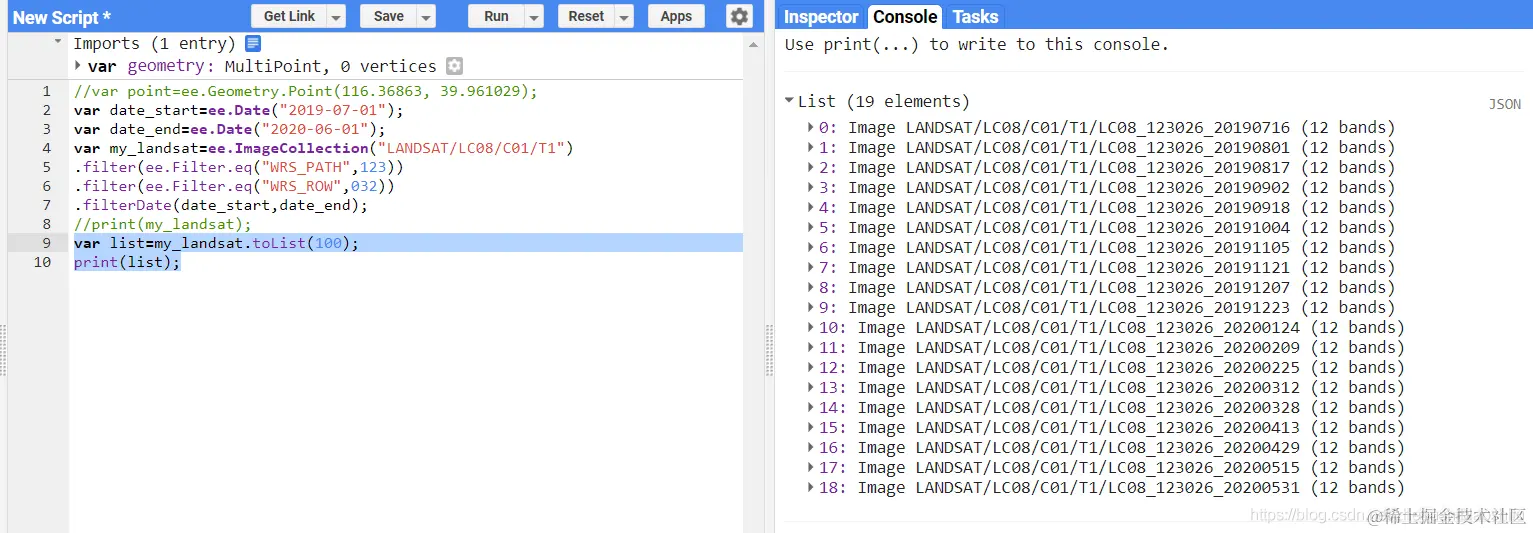Click the editor-console panel divider handle
This screenshot has width=1533, height=533.
coord(770,350)
